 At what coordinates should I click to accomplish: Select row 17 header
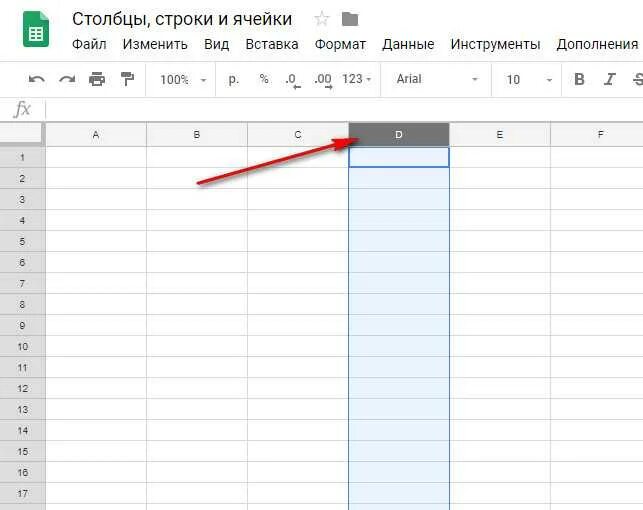tap(23, 494)
